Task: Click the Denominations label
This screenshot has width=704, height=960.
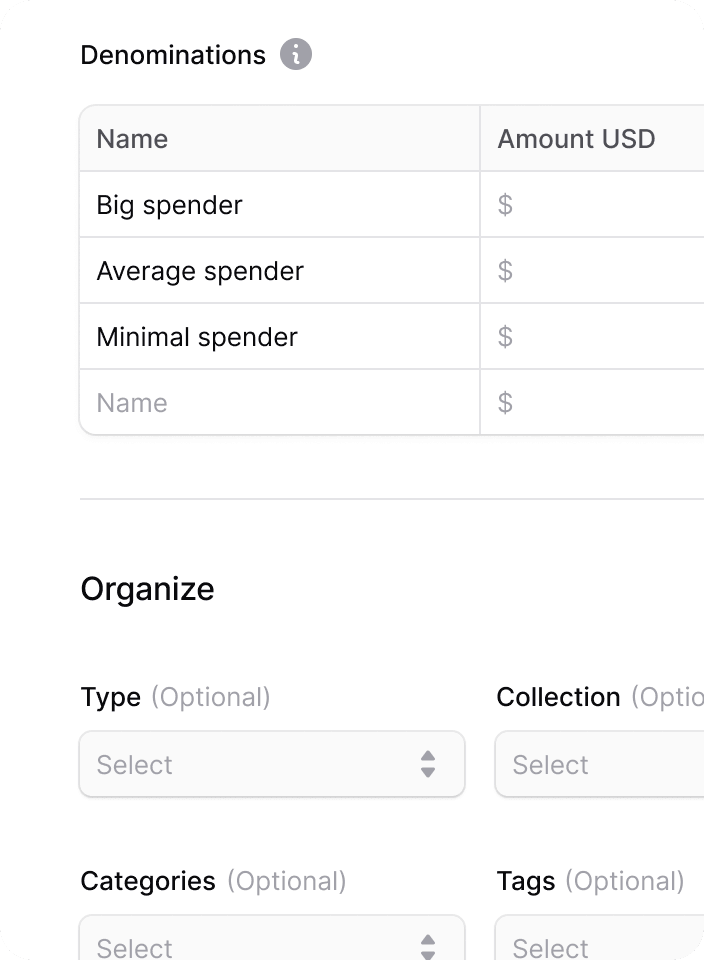Action: pos(173,55)
